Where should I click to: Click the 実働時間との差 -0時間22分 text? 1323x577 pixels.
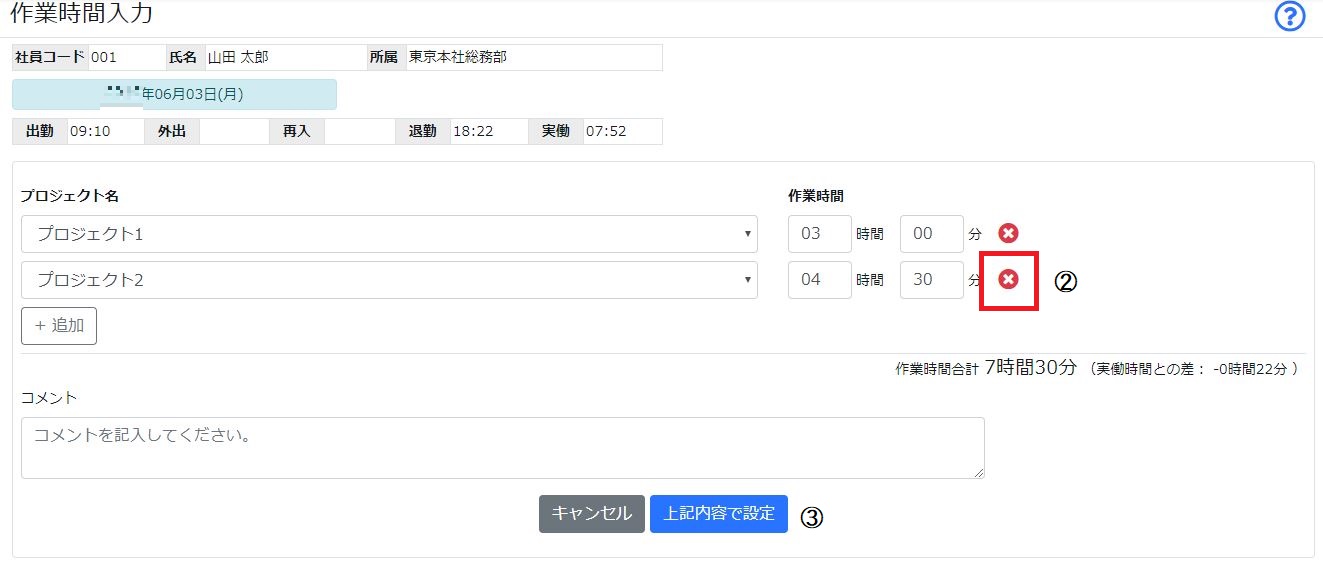click(x=1193, y=369)
